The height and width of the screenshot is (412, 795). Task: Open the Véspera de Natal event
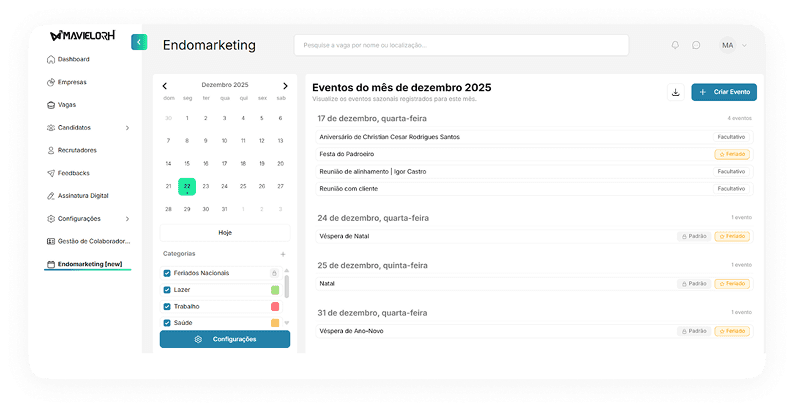[x=534, y=236]
